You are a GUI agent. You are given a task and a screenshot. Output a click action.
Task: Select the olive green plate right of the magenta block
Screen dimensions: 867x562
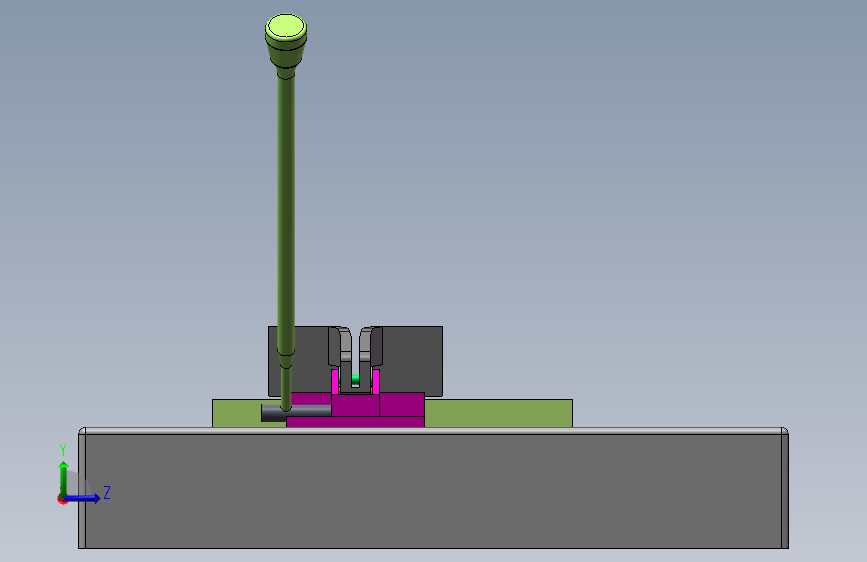(x=498, y=413)
